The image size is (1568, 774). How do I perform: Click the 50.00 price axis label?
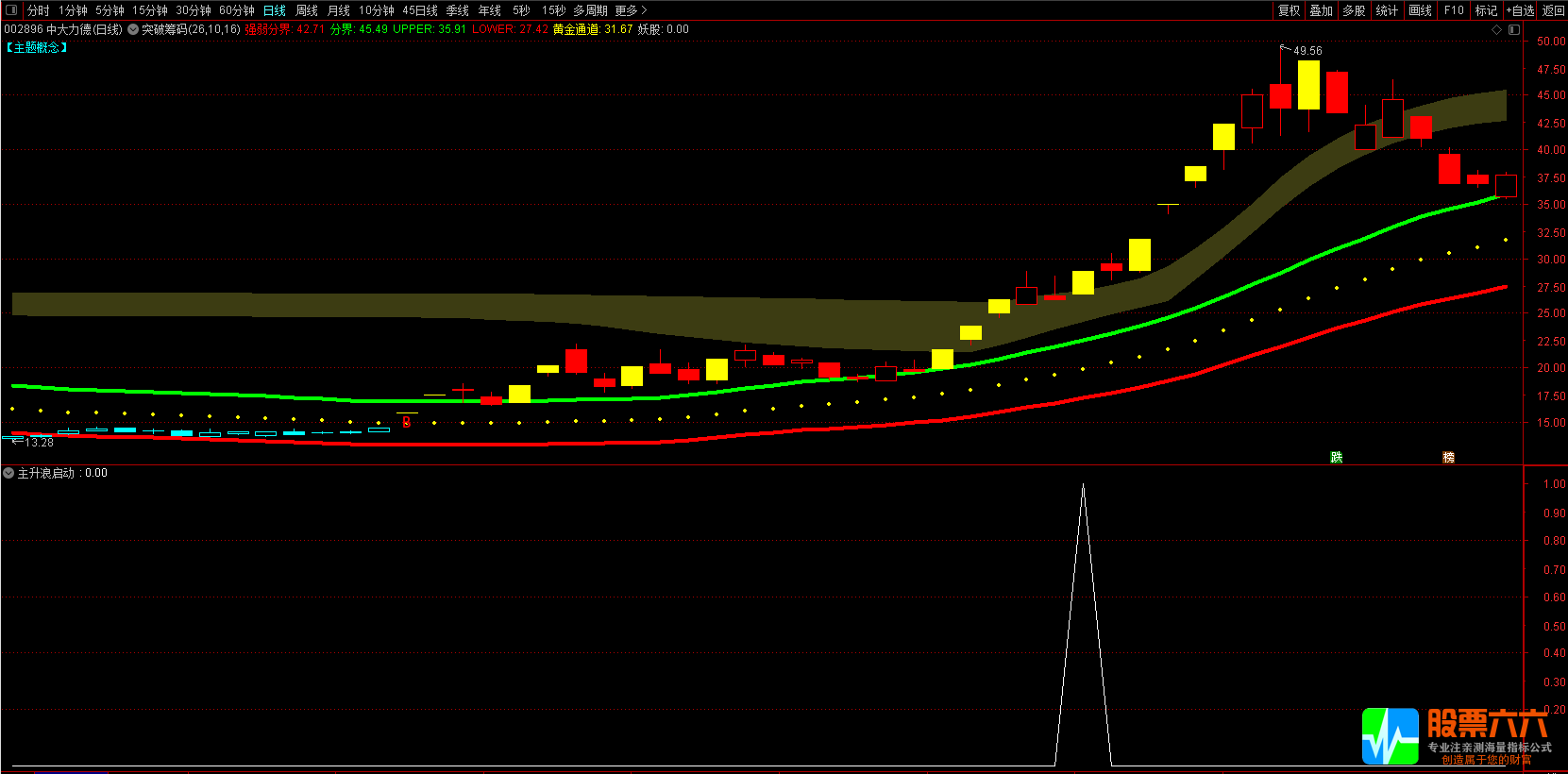[1551, 42]
